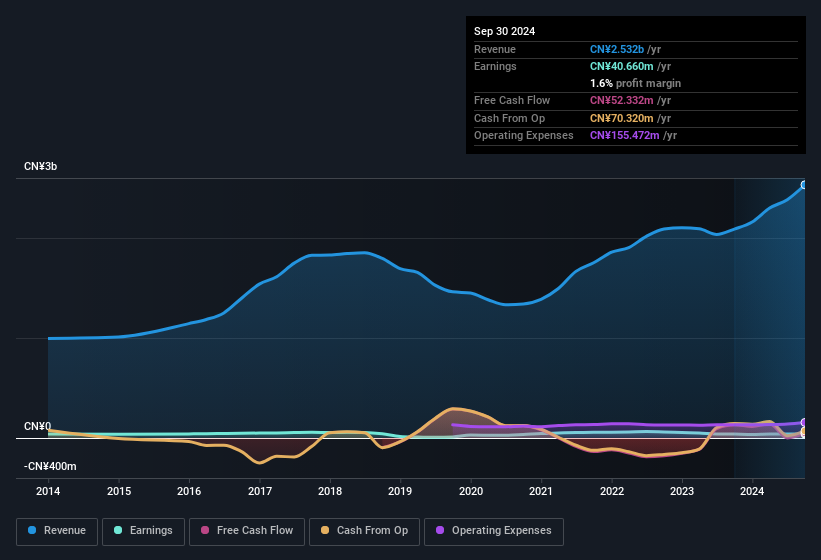Select the 2021 x-axis label
Screen dimensions: 821x560
point(541,491)
